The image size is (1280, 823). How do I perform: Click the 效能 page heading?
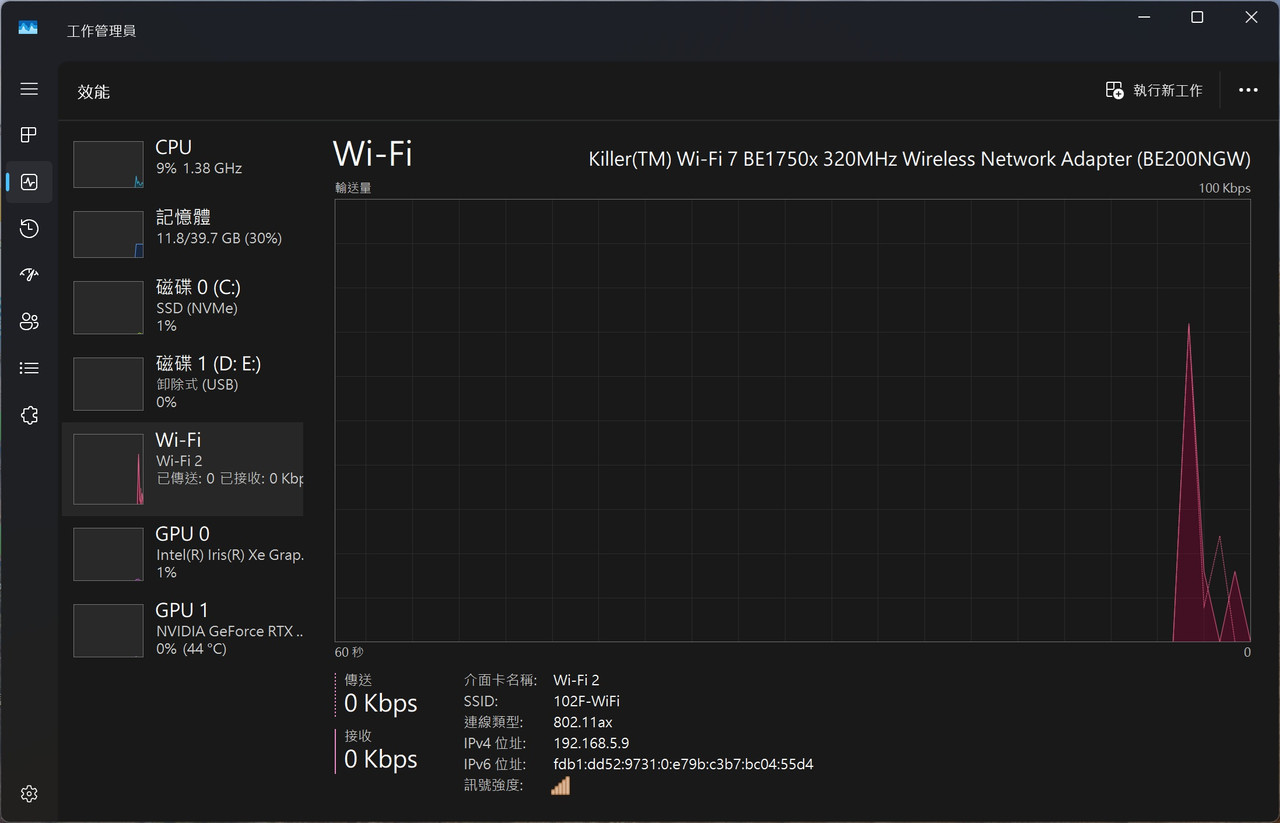pyautogui.click(x=94, y=92)
